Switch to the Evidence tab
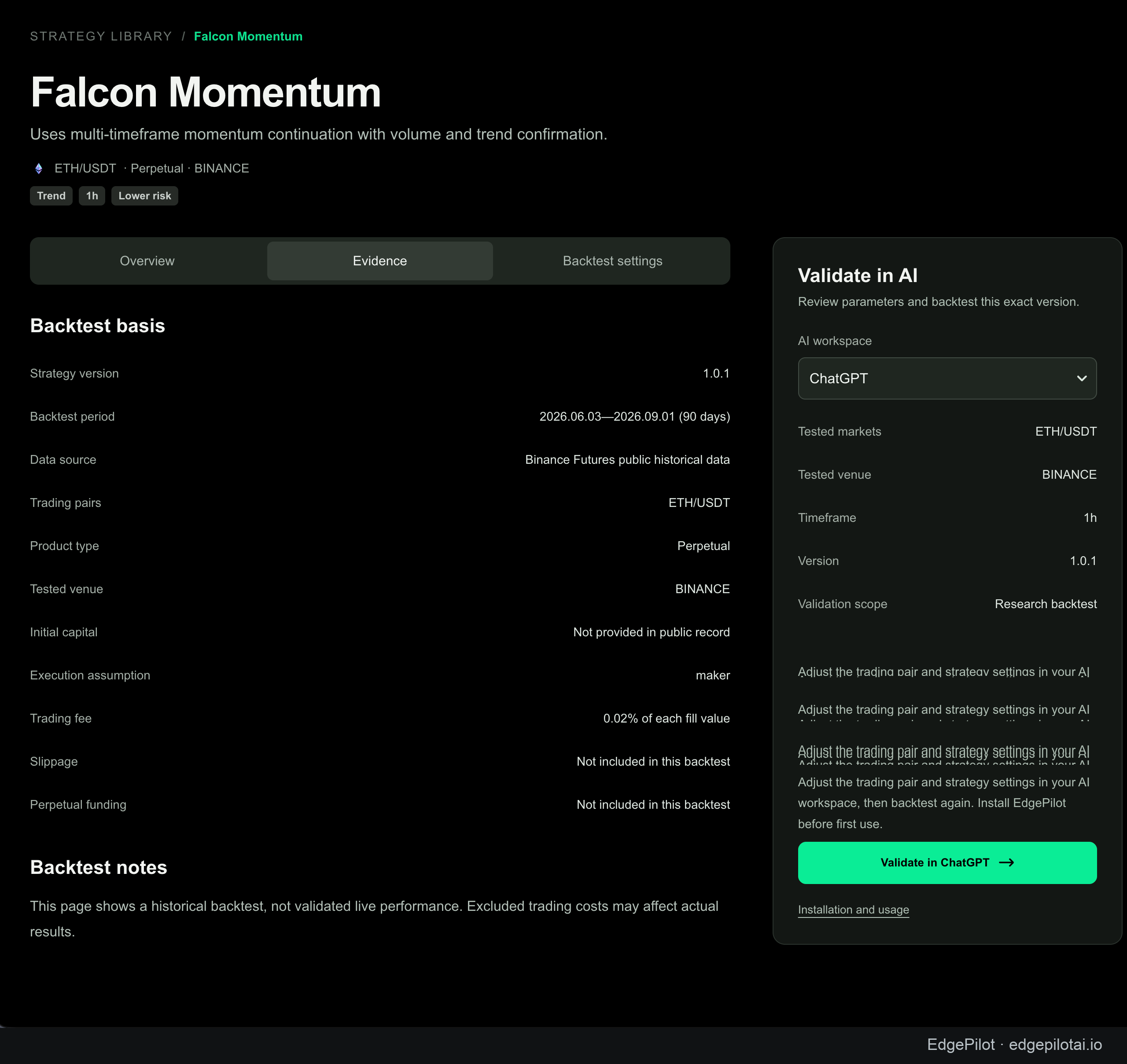 379,261
